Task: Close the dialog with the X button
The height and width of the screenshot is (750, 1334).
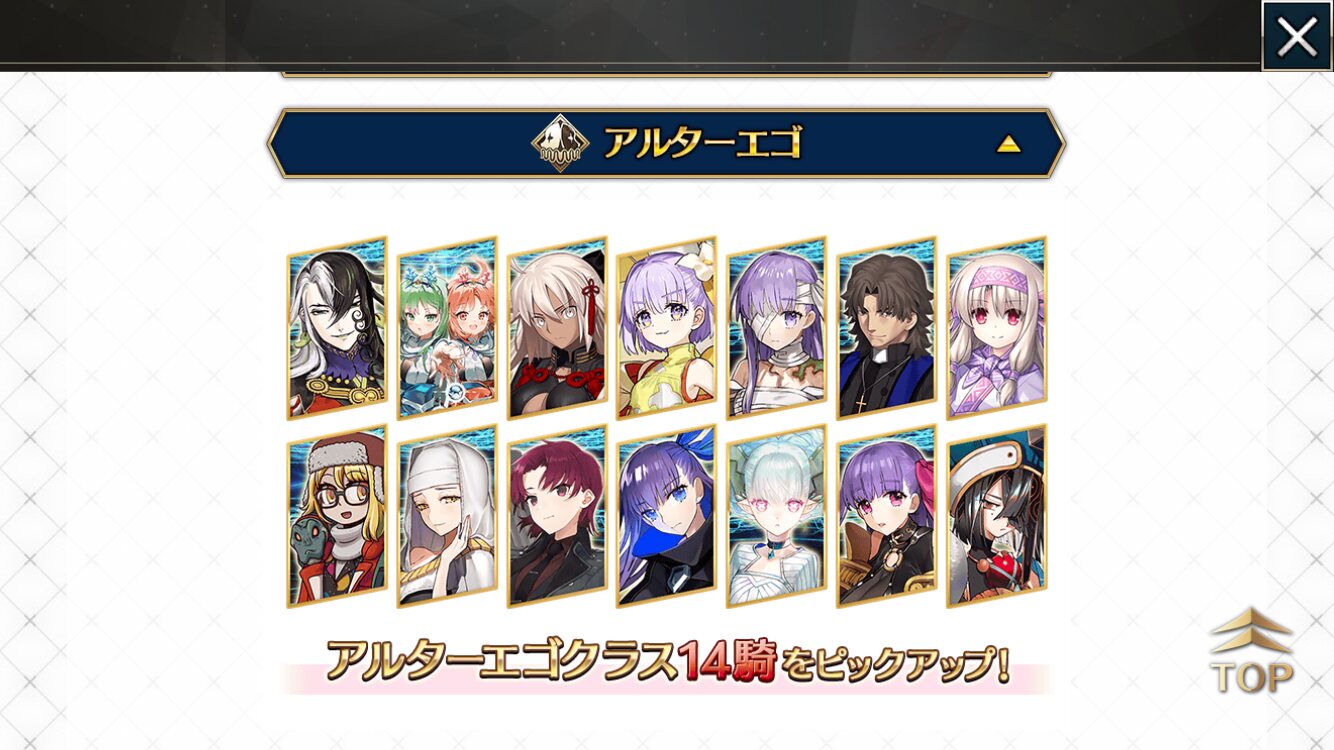Action: (1296, 36)
